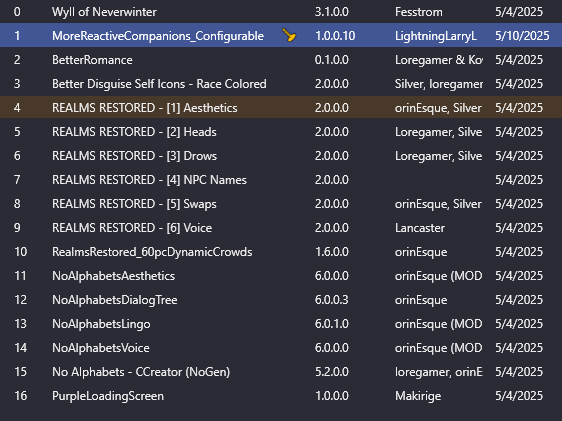The image size is (562, 421).
Task: Select REALMS RESTORED - [6] Voice row
Action: 281,228
